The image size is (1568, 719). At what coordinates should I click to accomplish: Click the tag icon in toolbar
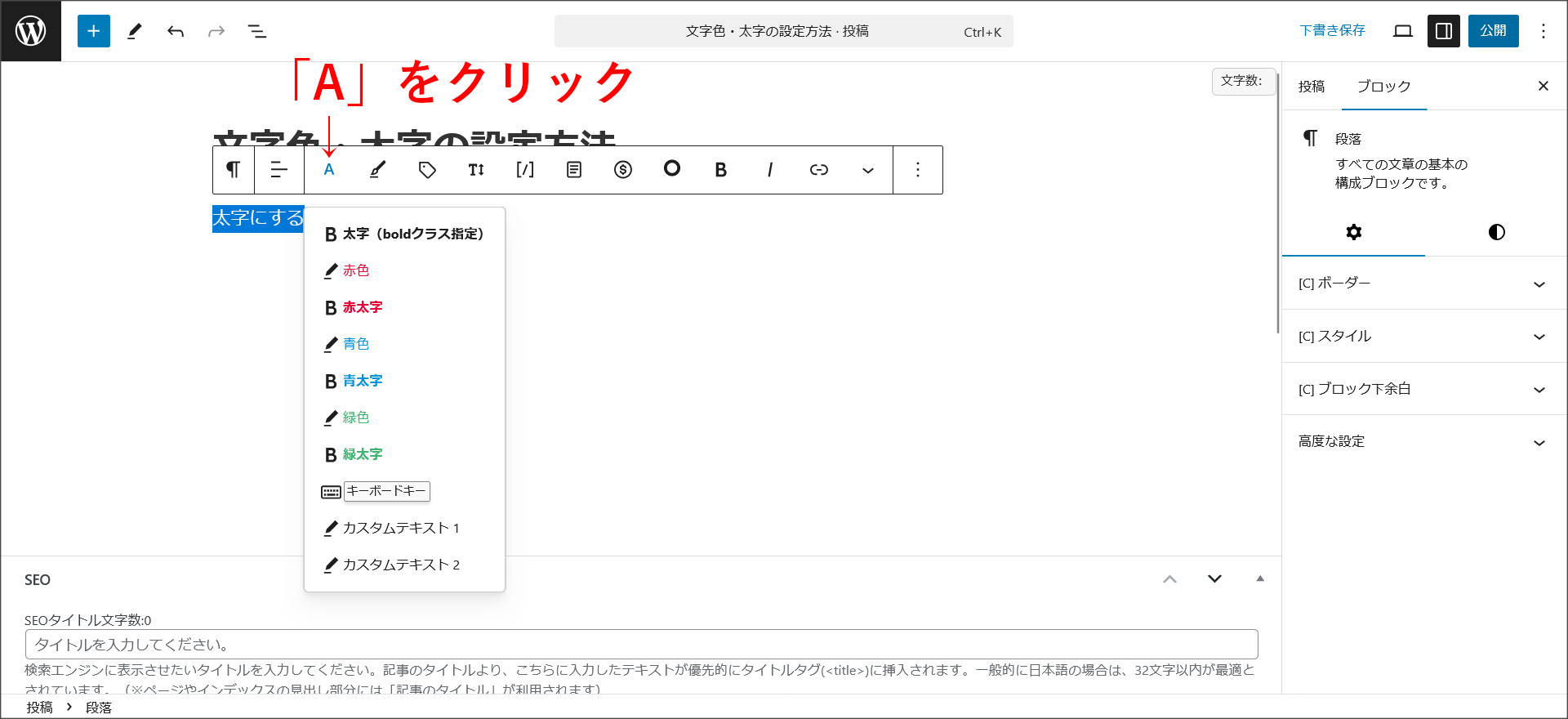click(427, 170)
